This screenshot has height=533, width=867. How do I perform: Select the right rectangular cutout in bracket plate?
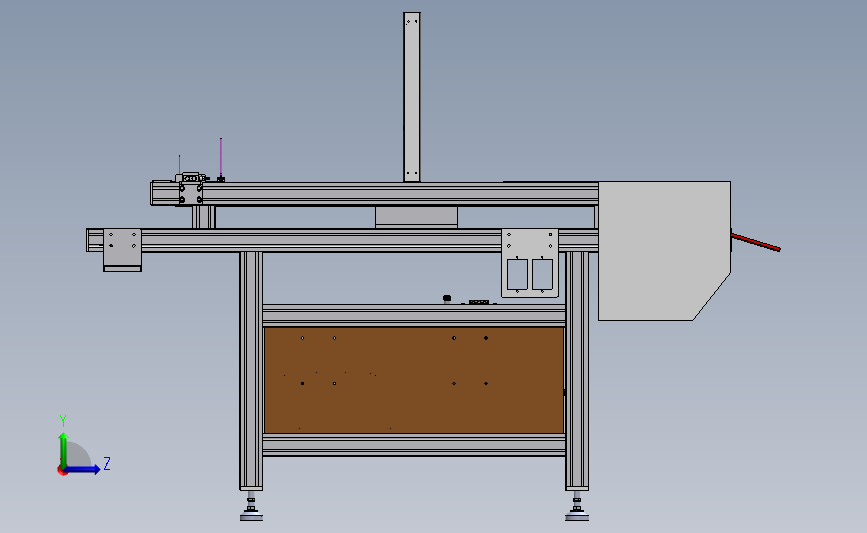(x=542, y=275)
